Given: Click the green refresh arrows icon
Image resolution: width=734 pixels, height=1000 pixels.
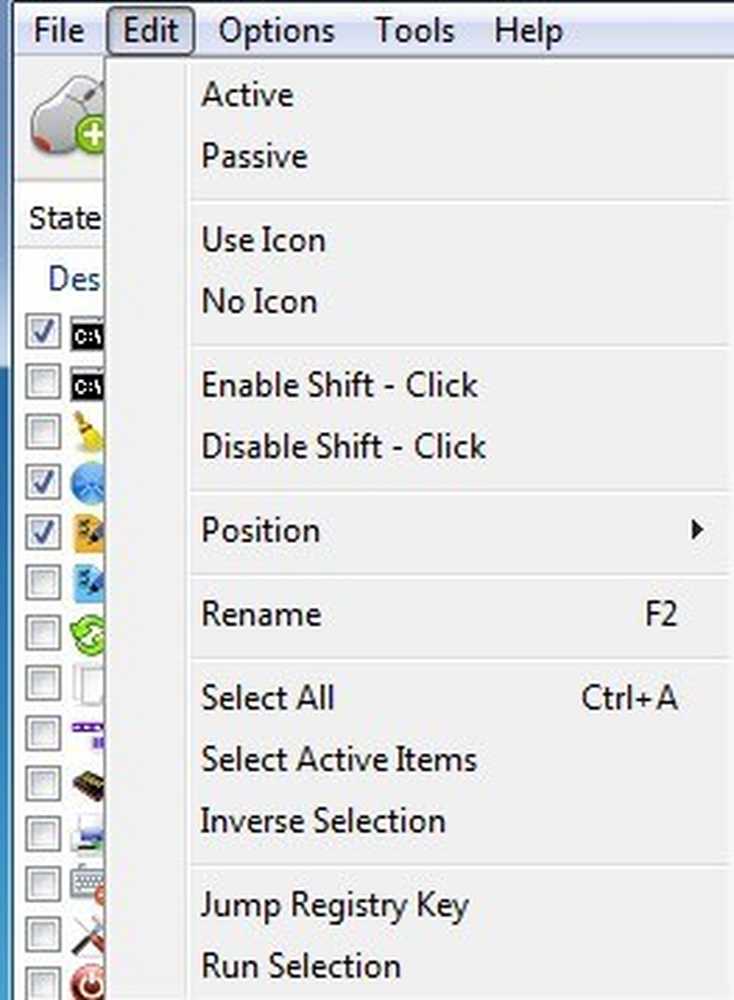Looking at the screenshot, I should [89, 634].
